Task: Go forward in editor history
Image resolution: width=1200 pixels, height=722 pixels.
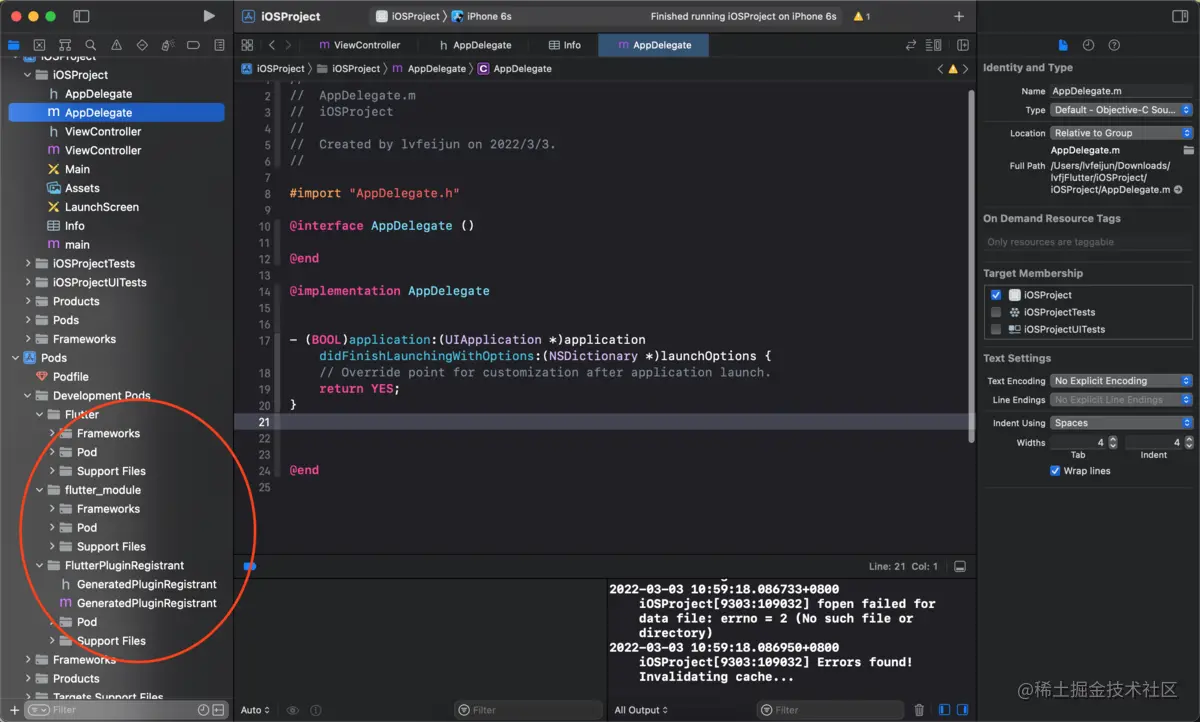Action: (x=288, y=45)
